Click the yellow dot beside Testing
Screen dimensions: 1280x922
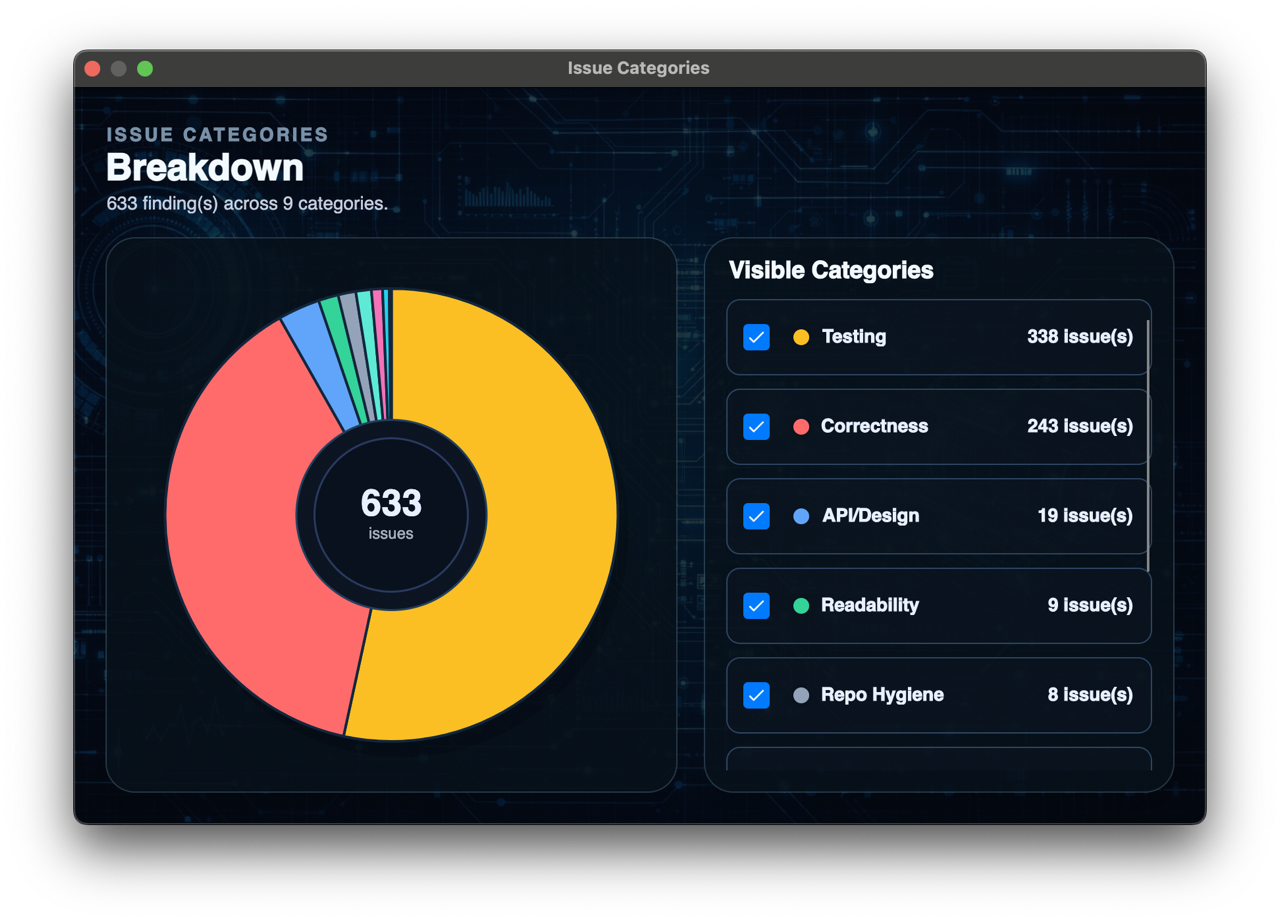click(801, 337)
